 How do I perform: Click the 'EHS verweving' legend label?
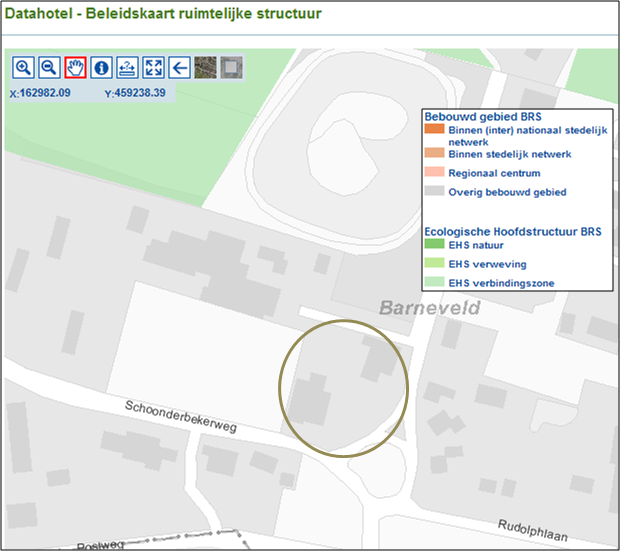488,264
